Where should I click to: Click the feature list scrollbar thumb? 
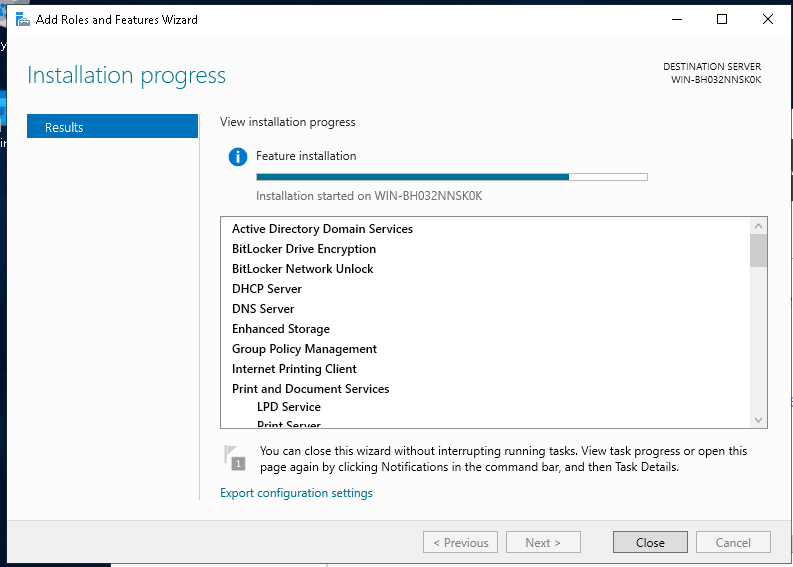coord(758,250)
